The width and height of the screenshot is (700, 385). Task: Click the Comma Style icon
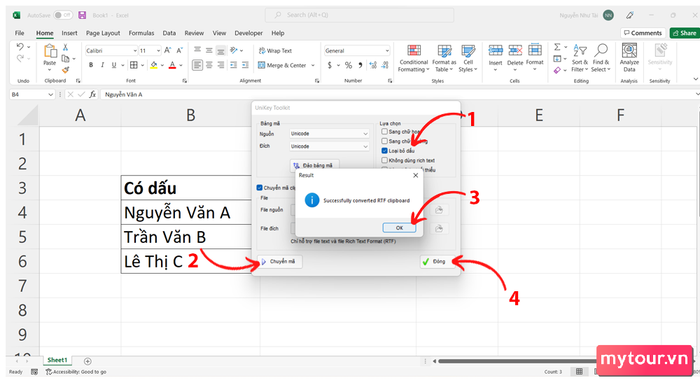tap(360, 65)
